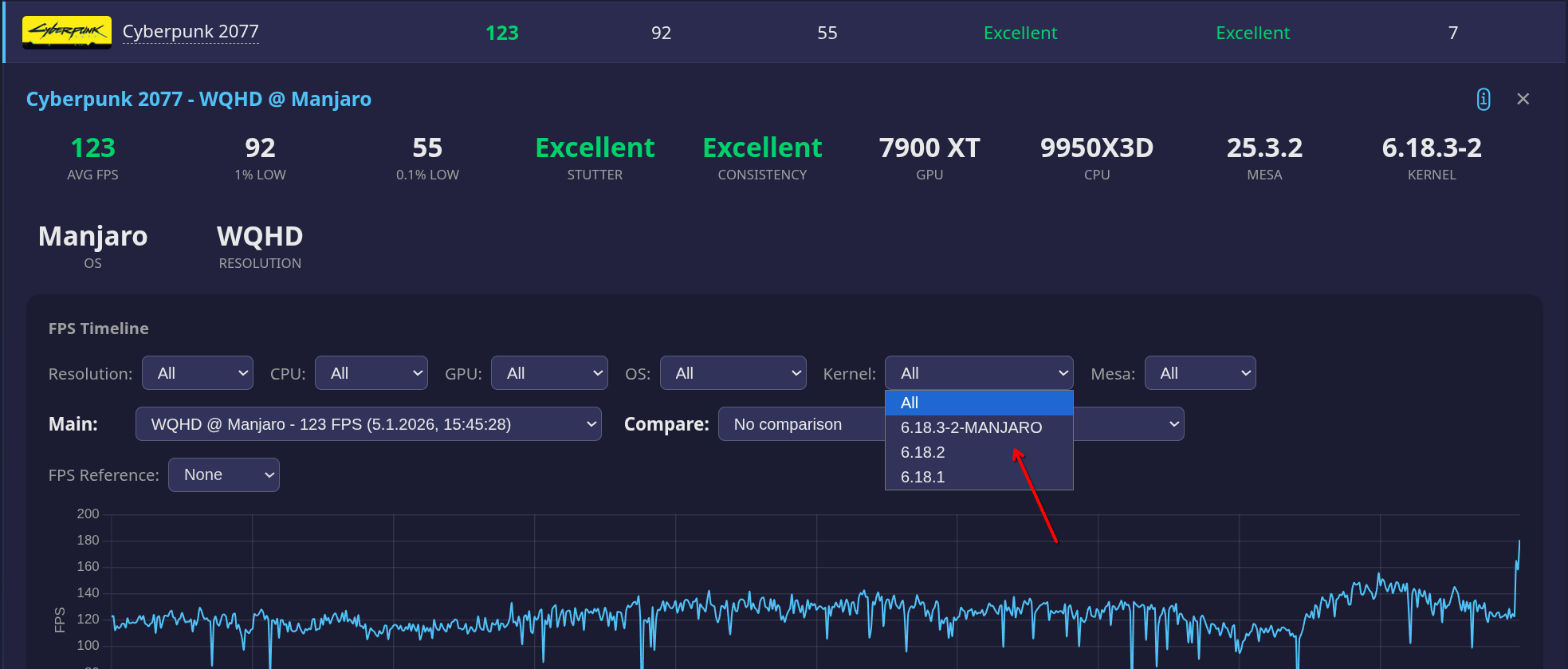Select kernel 6.18.3-2-MANJARO option
This screenshot has height=669, width=1568.
pos(979,427)
